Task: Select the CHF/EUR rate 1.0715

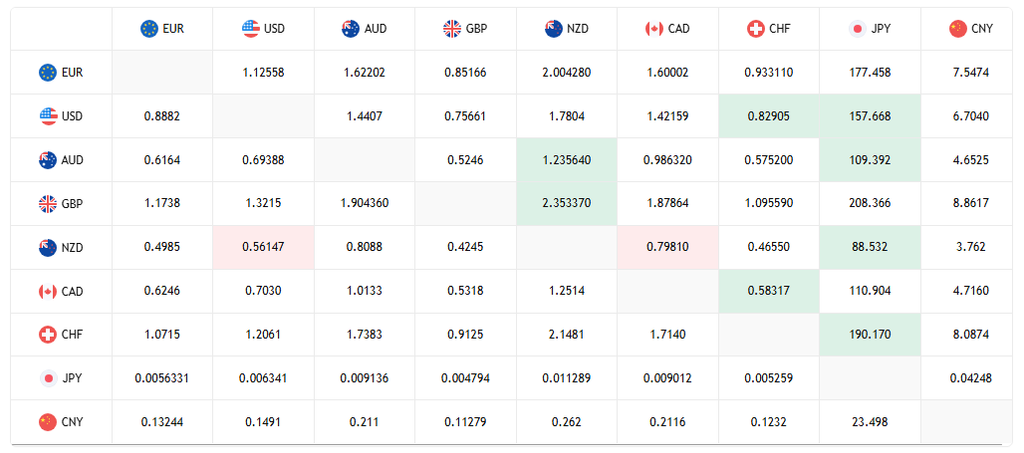Action: coord(162,335)
